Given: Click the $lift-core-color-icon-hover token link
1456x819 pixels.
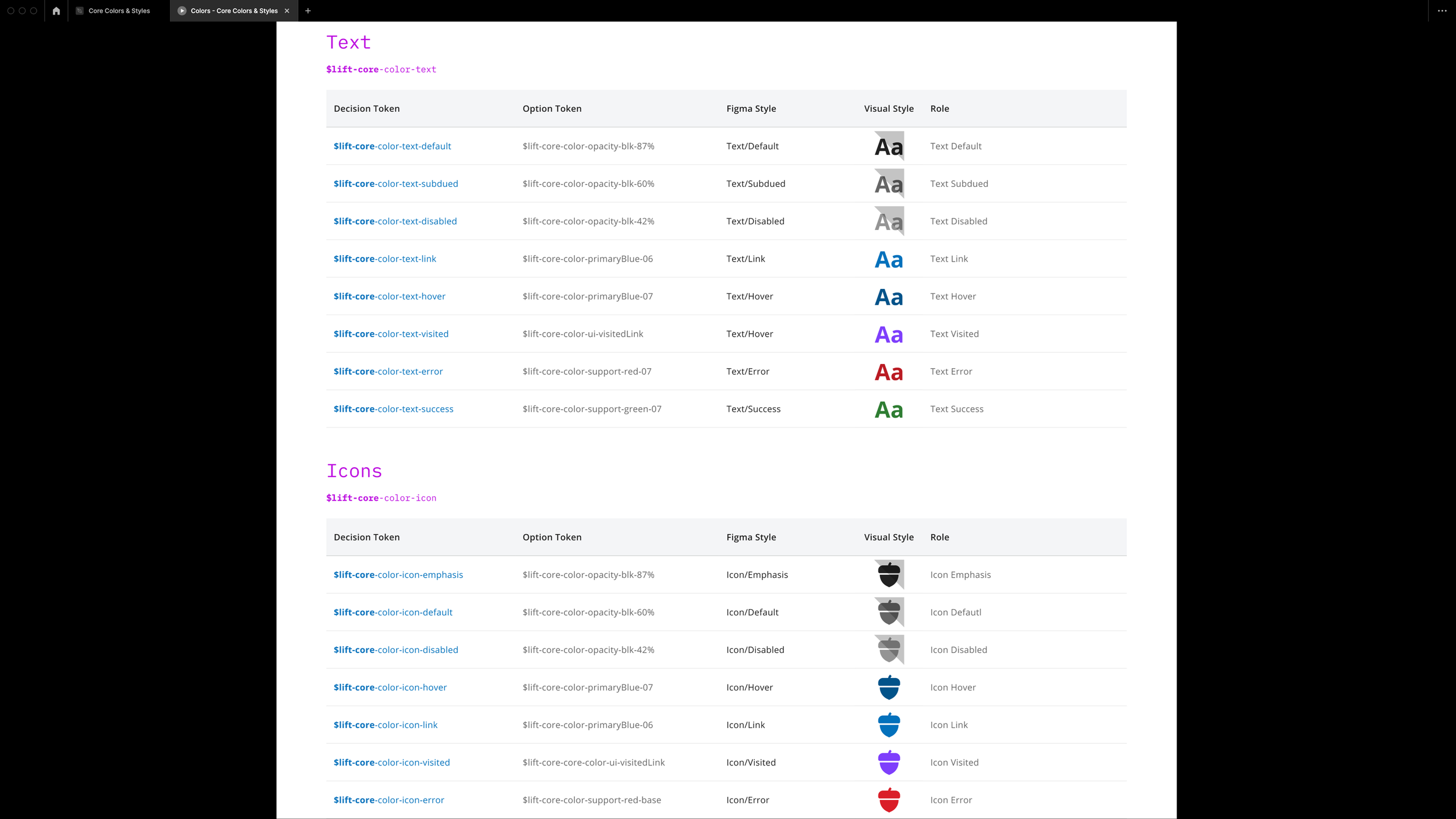Looking at the screenshot, I should 390,687.
